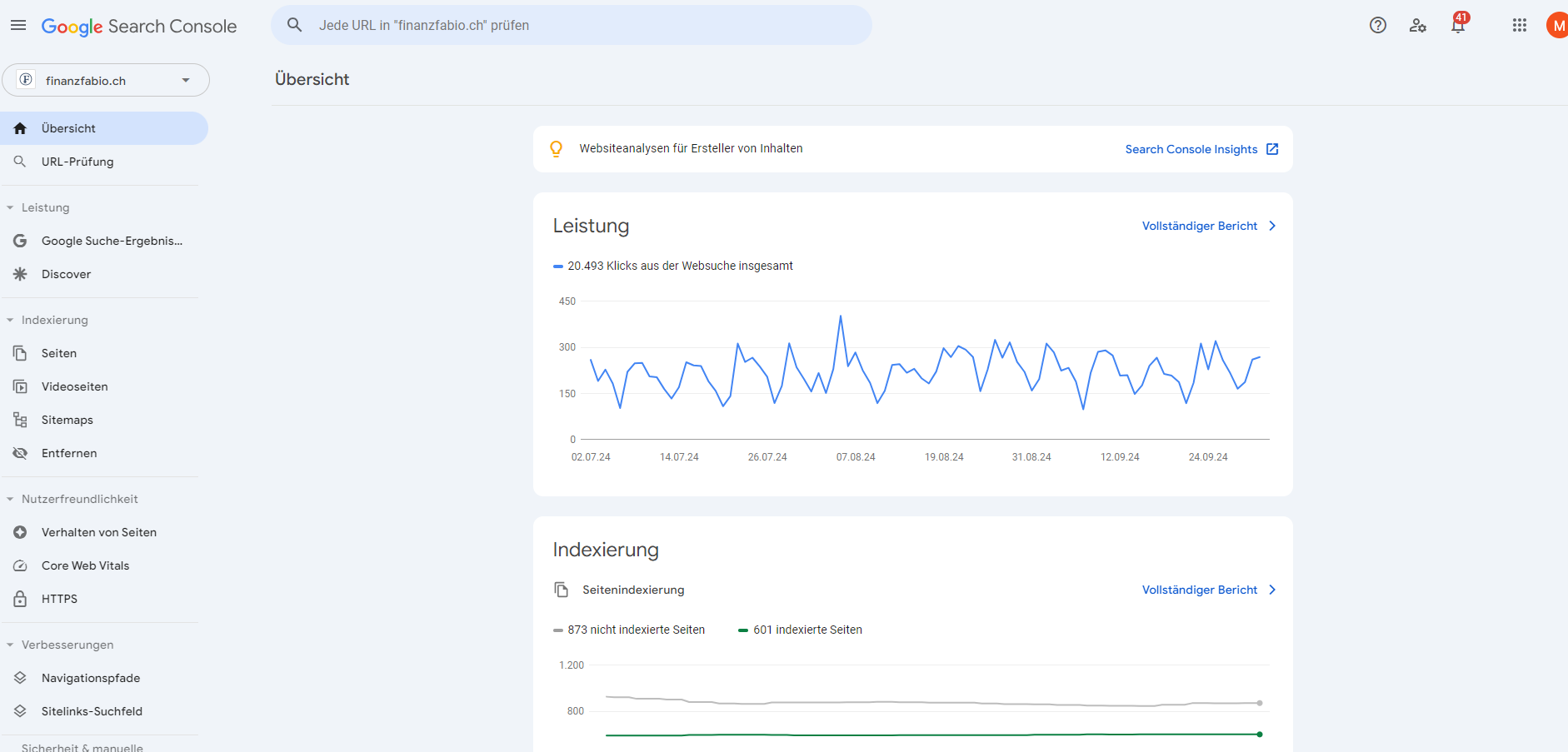Click the grey endpoint of non-indexed line

[1260, 703]
